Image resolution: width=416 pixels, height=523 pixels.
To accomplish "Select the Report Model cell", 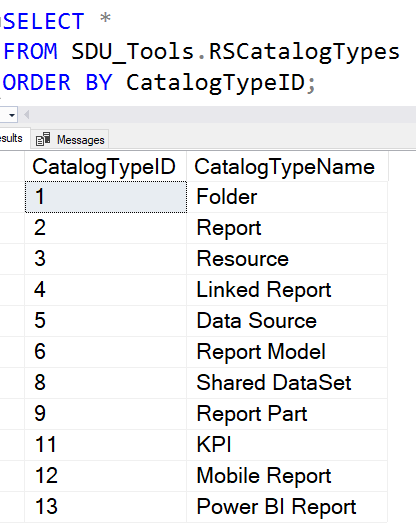I will [x=287, y=352].
